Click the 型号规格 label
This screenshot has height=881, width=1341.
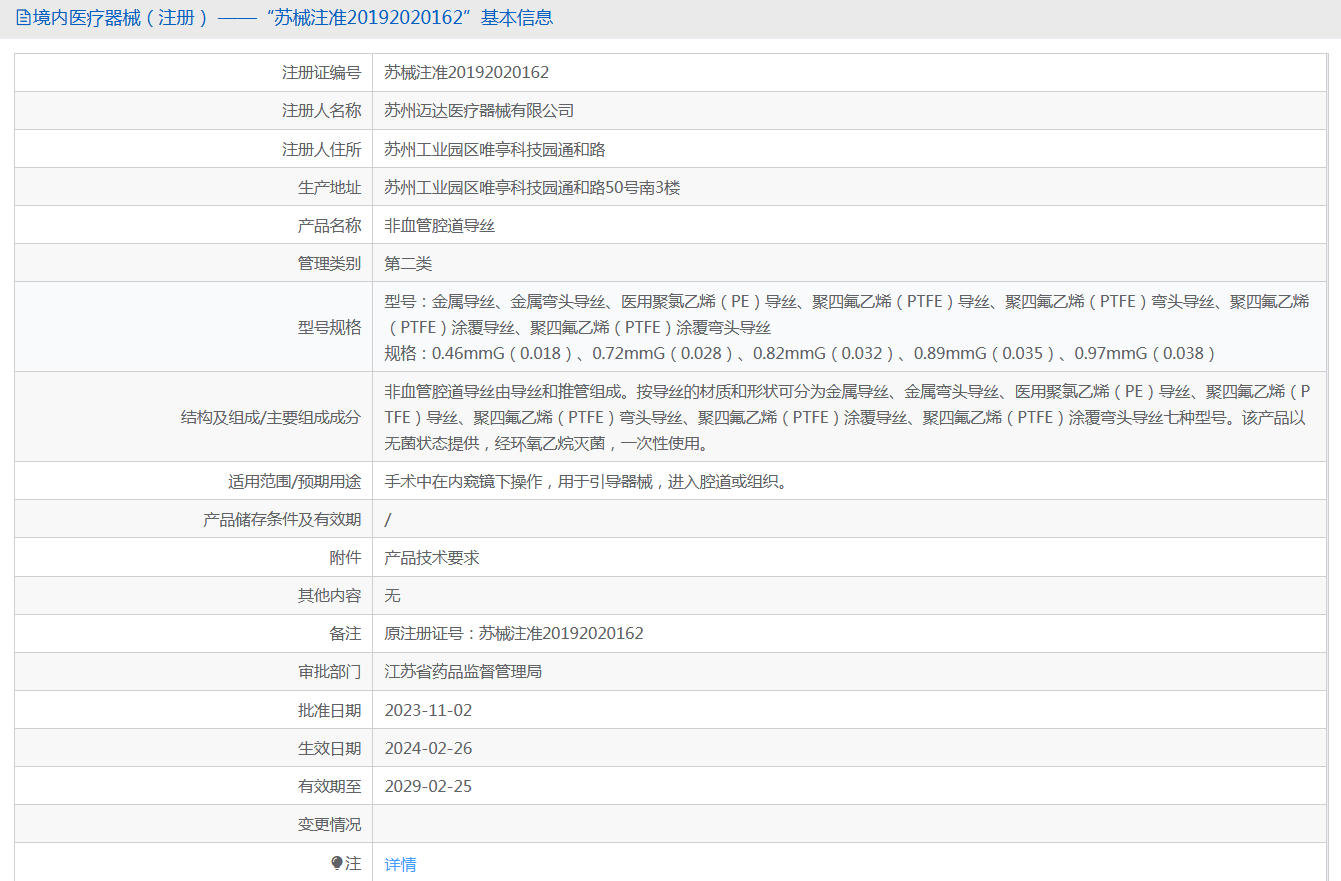click(x=329, y=327)
